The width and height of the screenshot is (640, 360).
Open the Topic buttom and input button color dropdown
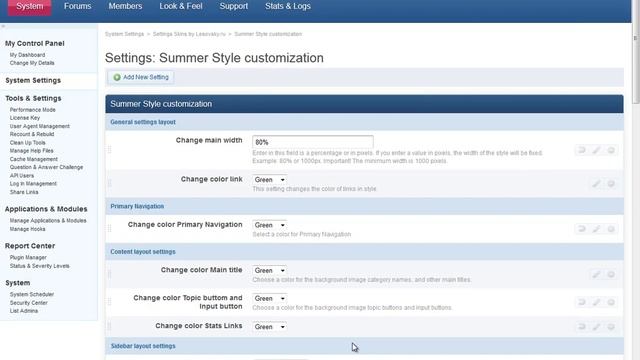pyautogui.click(x=269, y=298)
